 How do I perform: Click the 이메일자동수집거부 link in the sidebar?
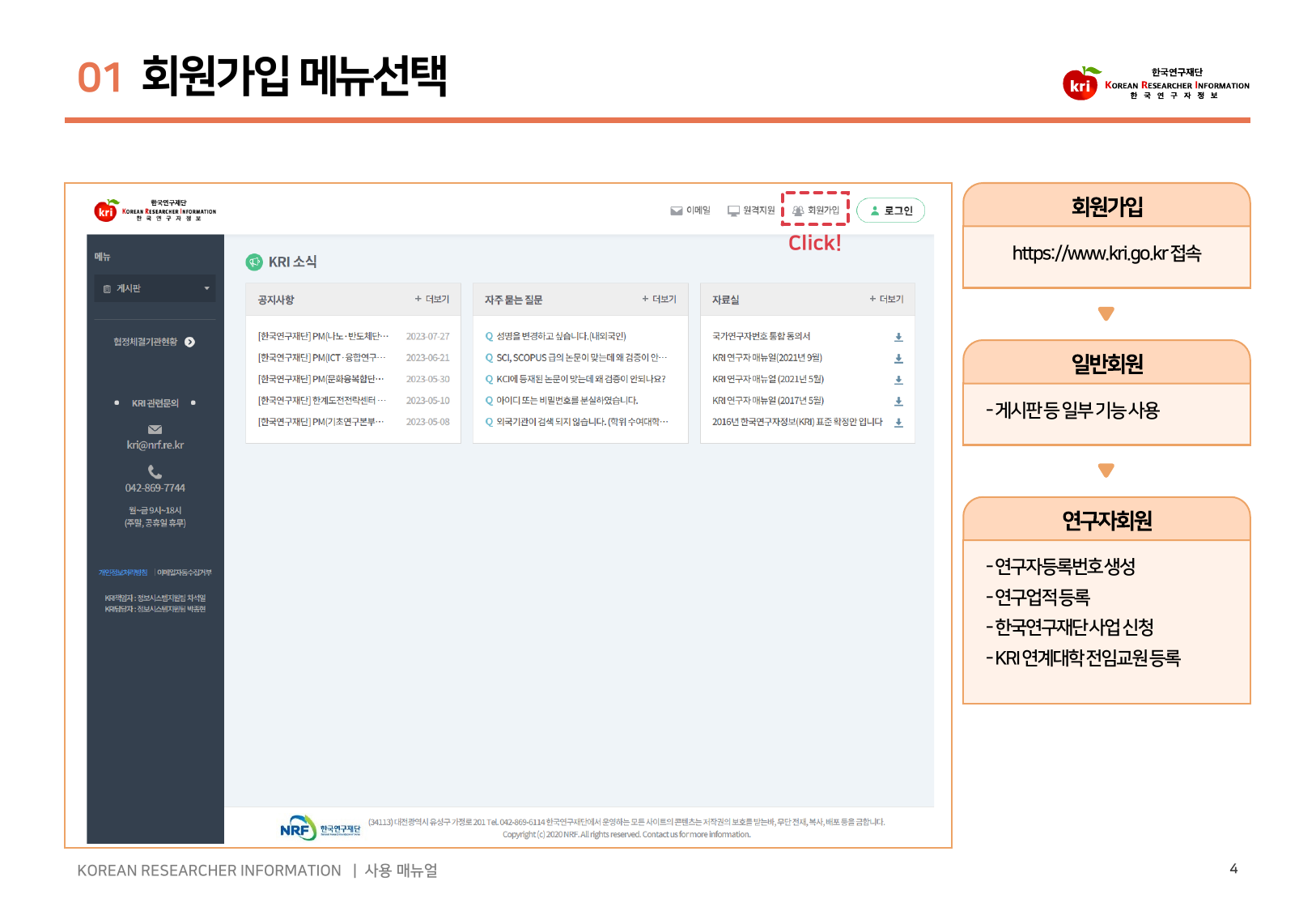[x=185, y=573]
